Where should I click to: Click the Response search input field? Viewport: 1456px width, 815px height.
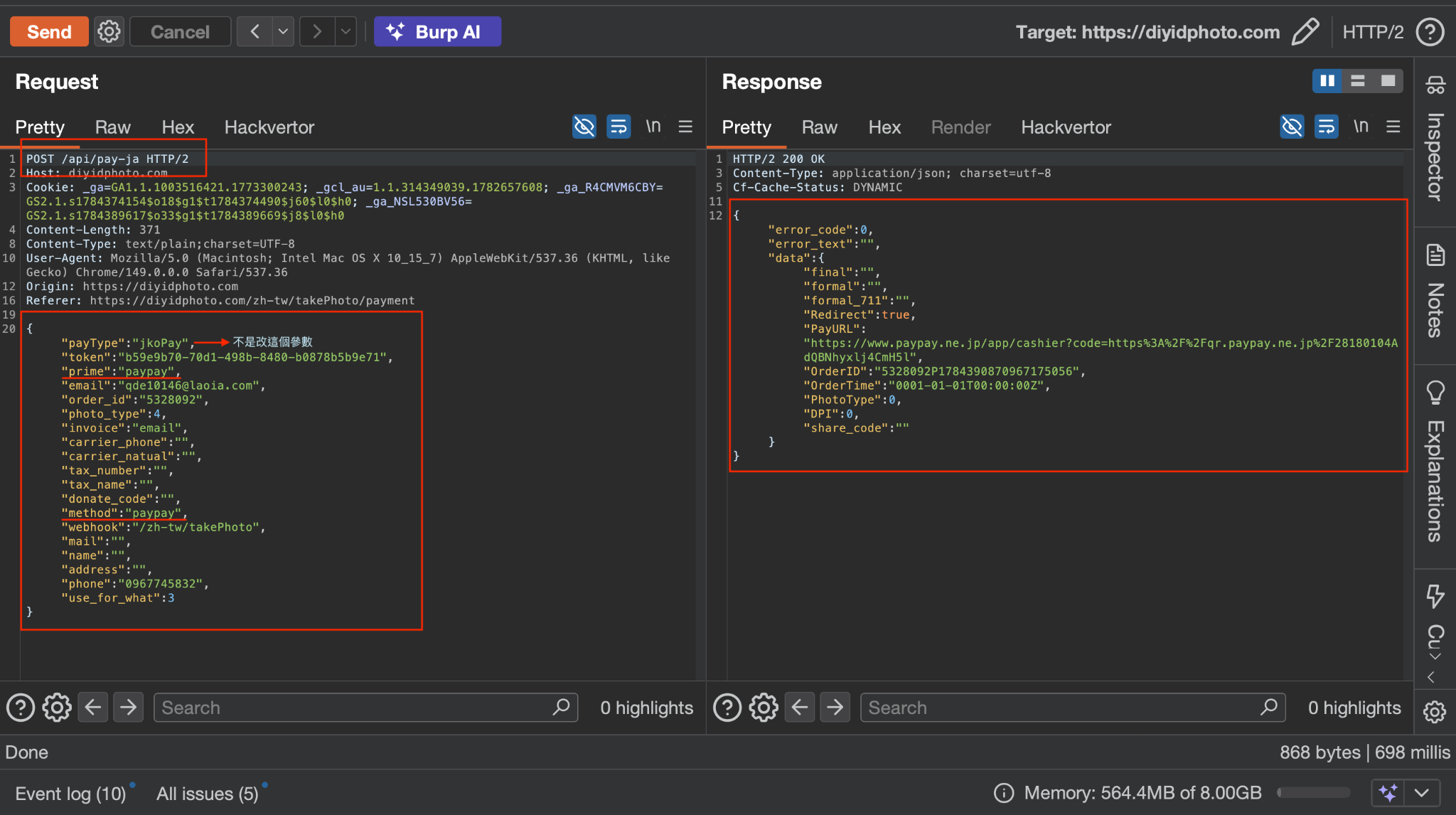pos(1073,708)
